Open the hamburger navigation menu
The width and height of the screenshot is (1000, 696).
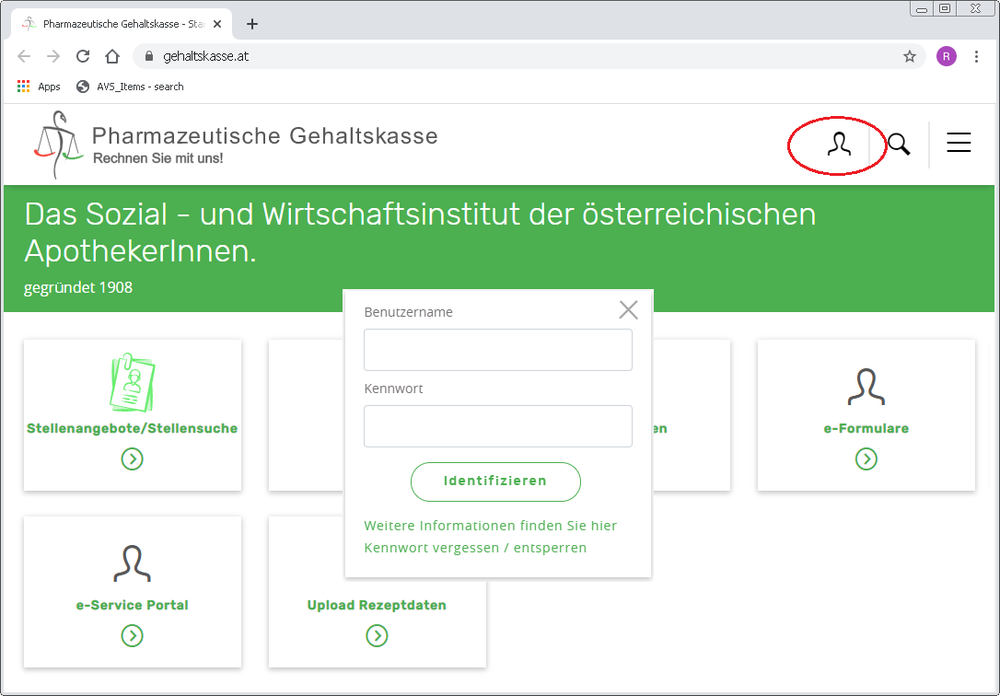click(x=958, y=143)
